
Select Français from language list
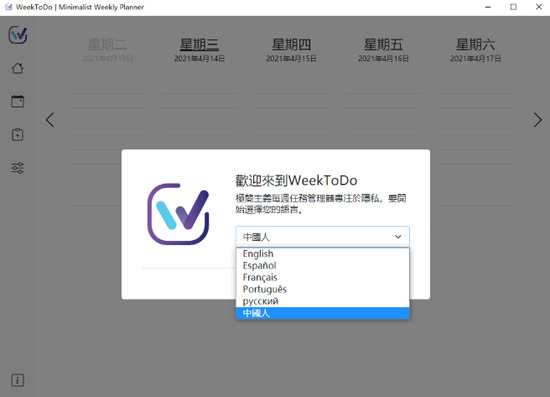pos(322,277)
